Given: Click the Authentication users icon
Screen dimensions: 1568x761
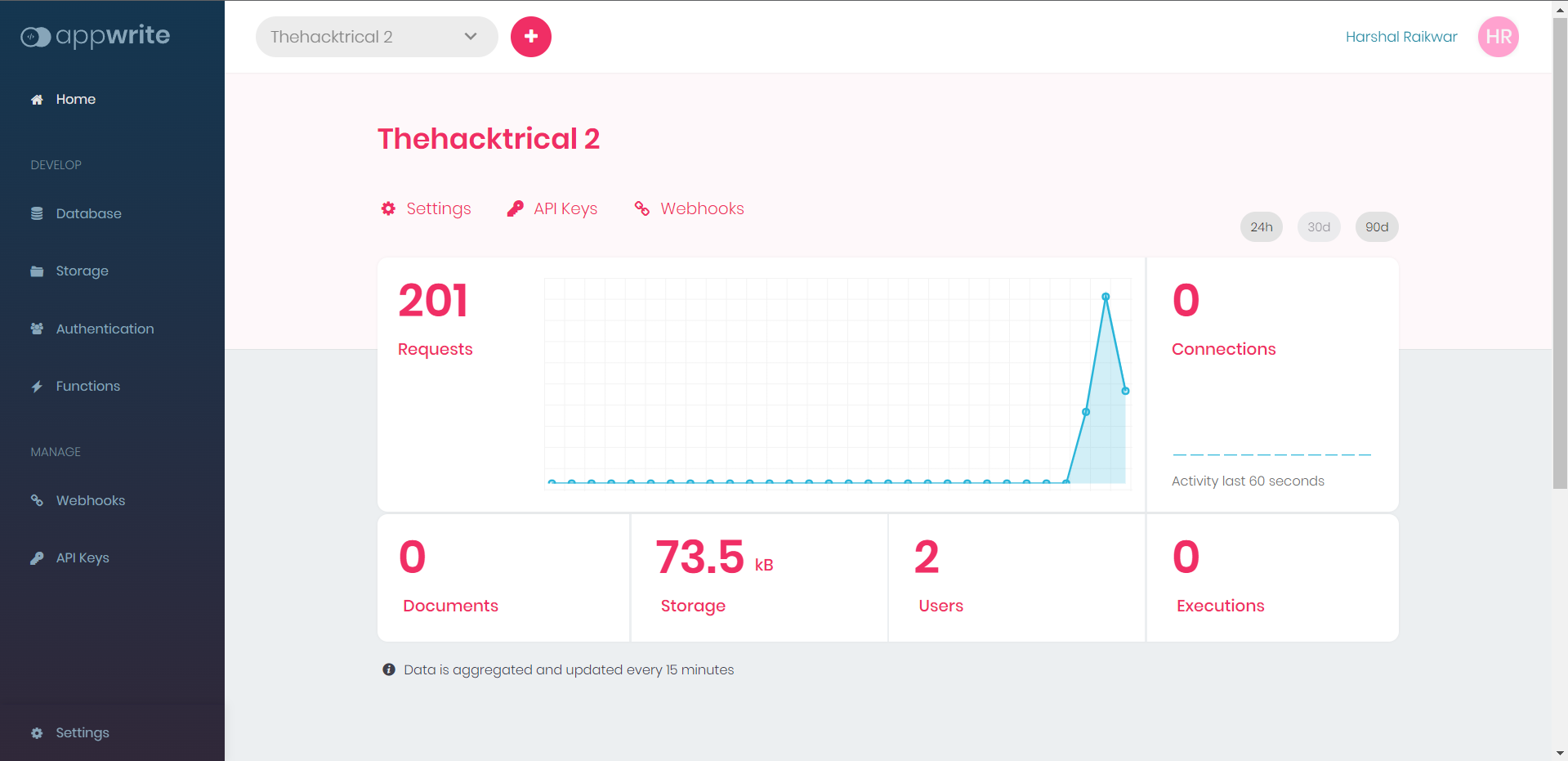Looking at the screenshot, I should pyautogui.click(x=37, y=329).
